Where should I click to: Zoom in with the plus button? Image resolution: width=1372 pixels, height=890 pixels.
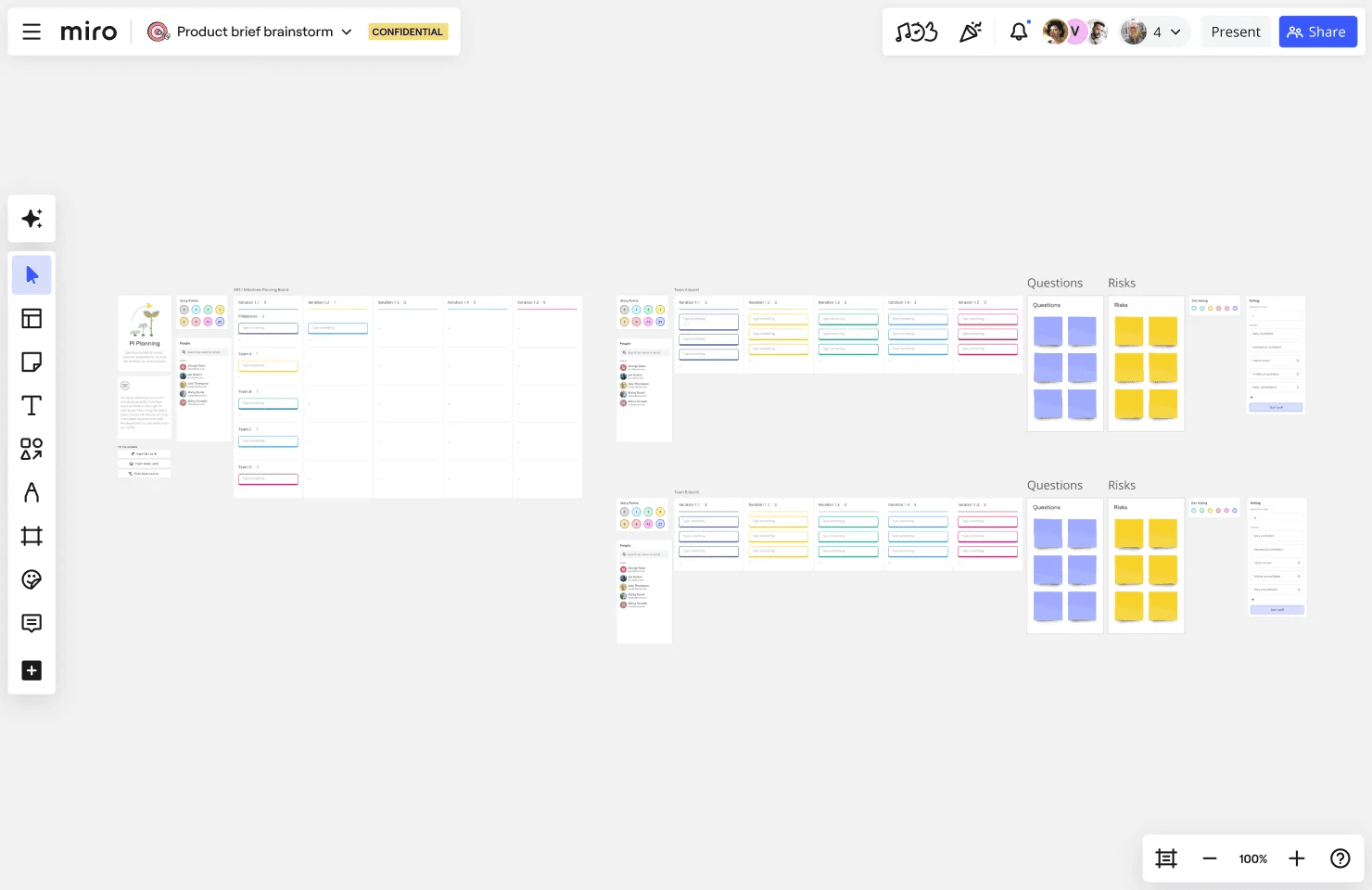pos(1296,858)
